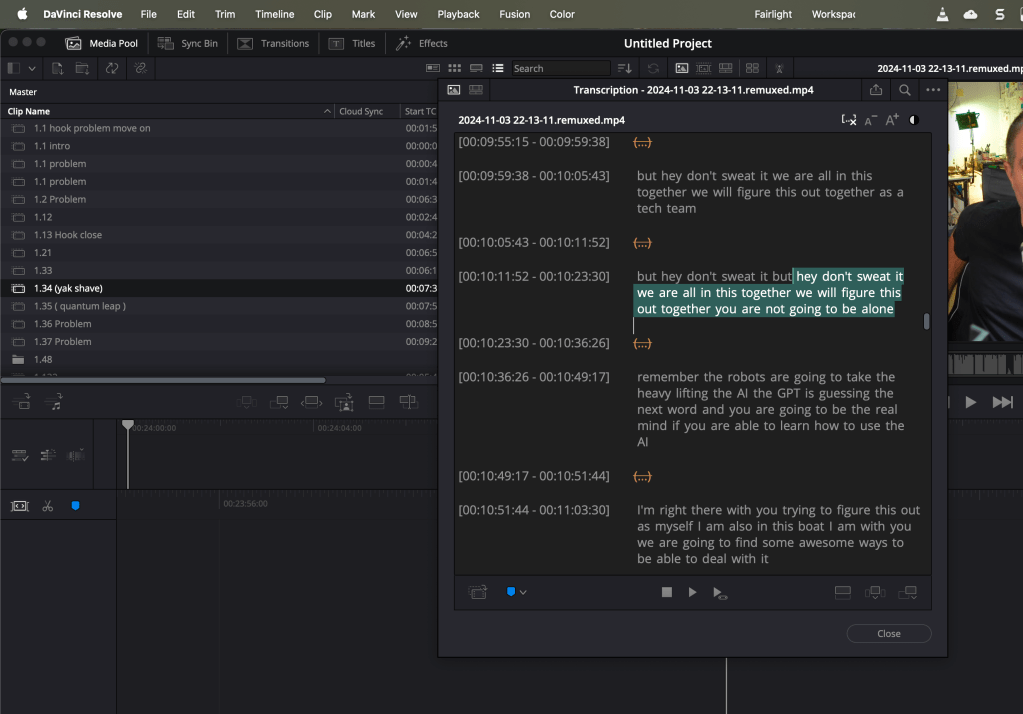Open bin list layout dropdown arrow
The height and width of the screenshot is (714, 1023).
(32, 68)
